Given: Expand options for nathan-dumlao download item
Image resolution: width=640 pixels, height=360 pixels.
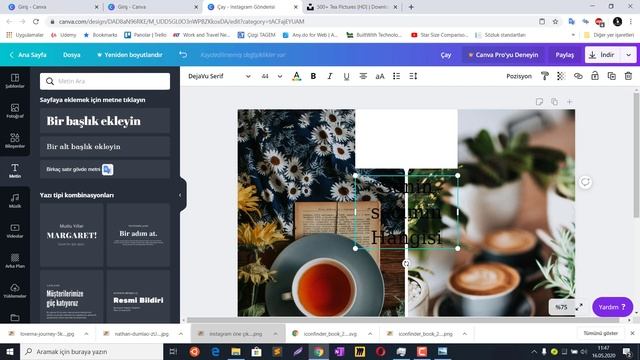Looking at the screenshot, I should (x=180, y=334).
